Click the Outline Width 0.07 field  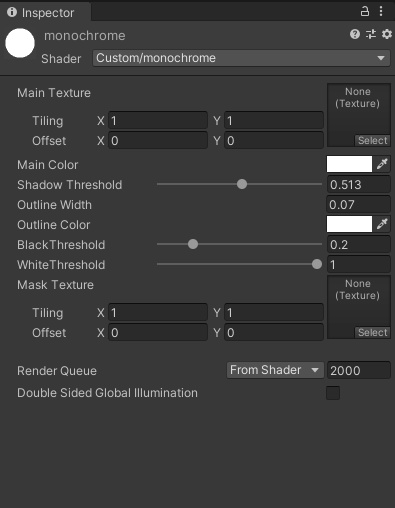358,204
